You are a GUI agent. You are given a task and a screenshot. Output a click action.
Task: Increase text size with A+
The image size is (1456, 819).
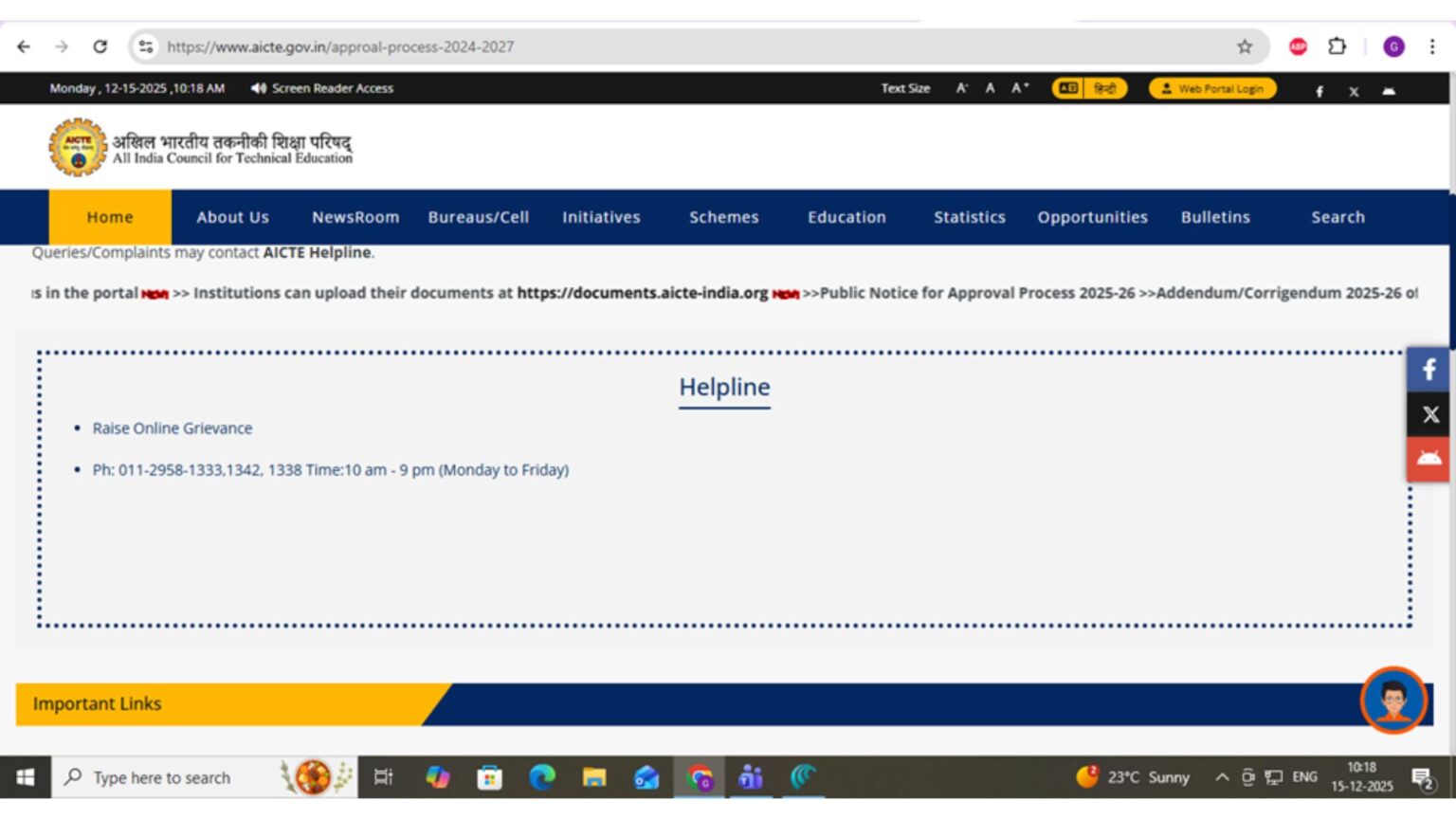point(1020,88)
